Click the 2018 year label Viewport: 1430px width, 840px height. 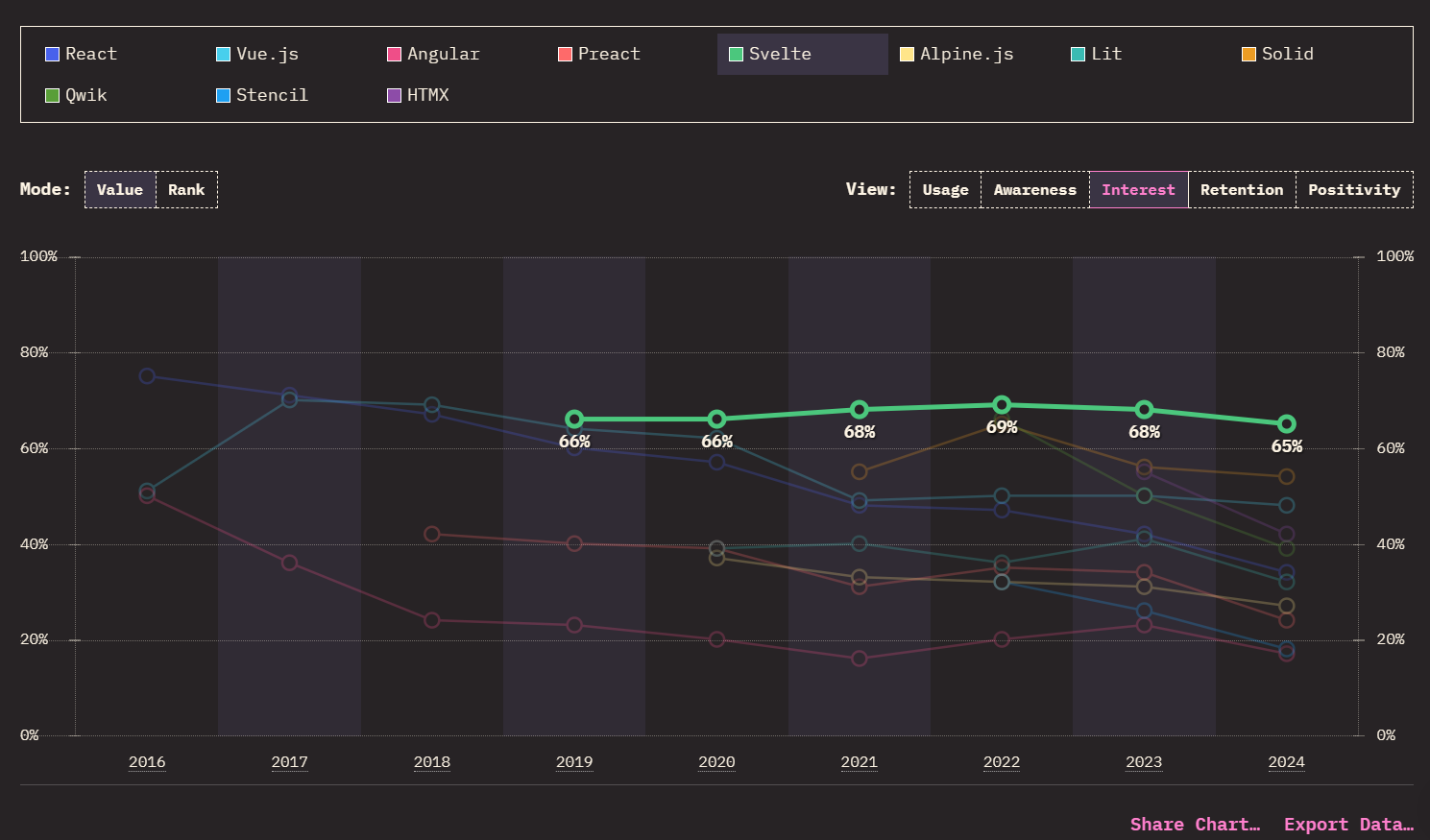pos(432,762)
